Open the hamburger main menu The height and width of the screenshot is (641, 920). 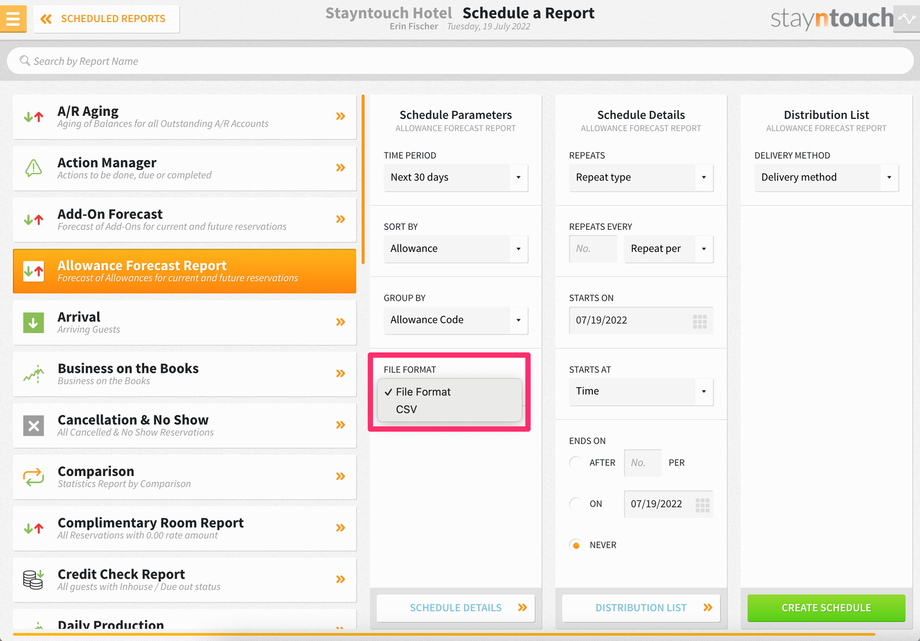pyautogui.click(x=13, y=19)
